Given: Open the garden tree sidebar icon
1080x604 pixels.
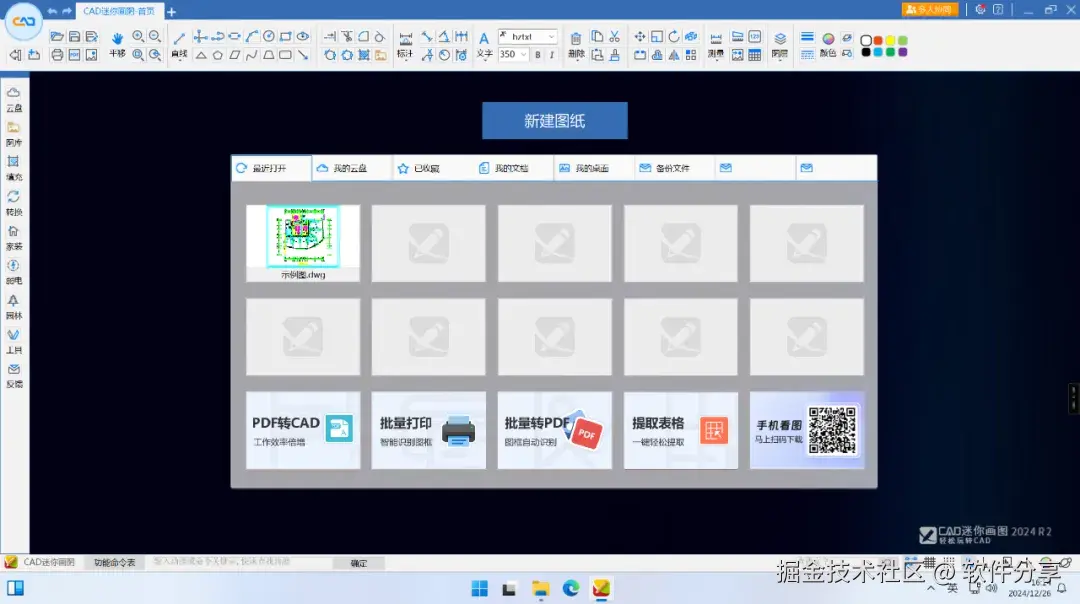Looking at the screenshot, I should [14, 307].
